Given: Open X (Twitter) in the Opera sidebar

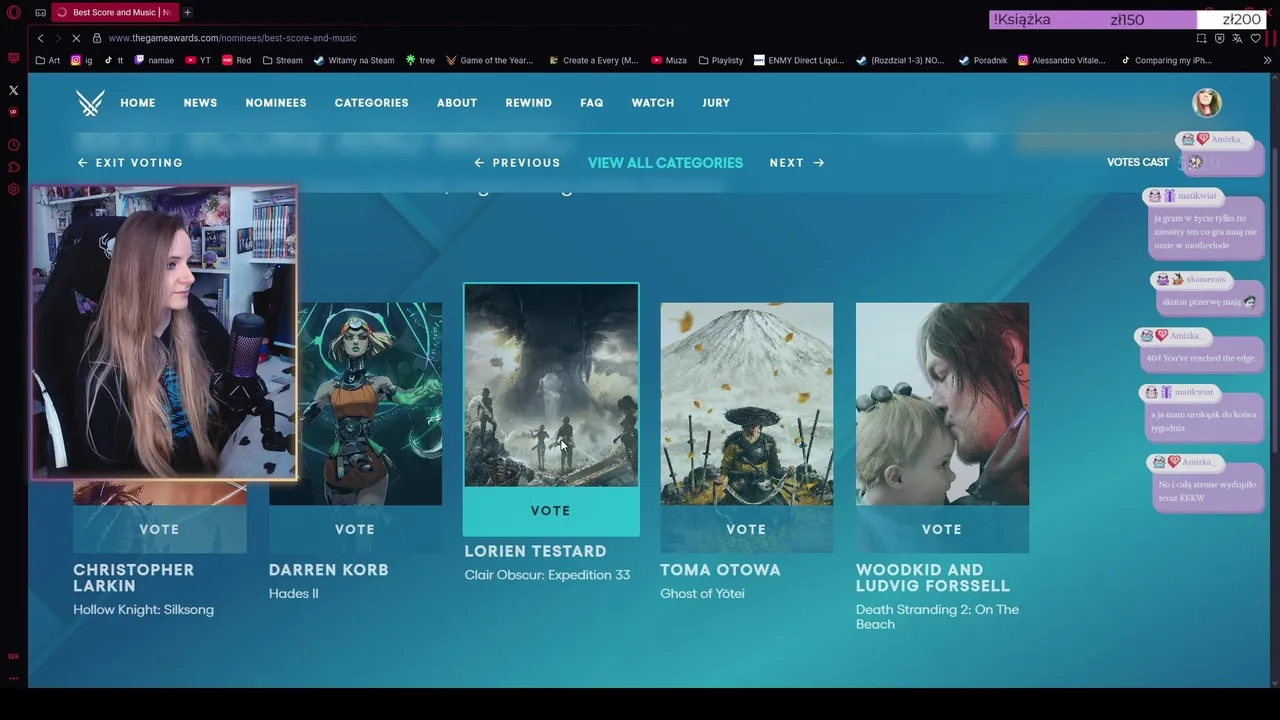Looking at the screenshot, I should [14, 90].
